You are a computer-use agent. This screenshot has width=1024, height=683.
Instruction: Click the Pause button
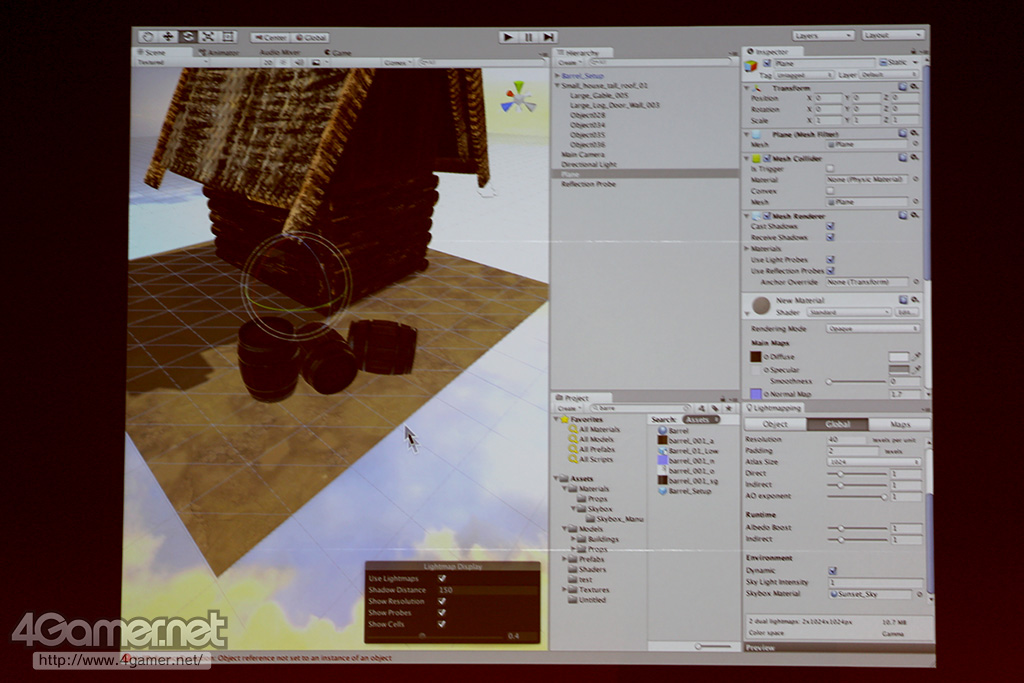[x=528, y=37]
